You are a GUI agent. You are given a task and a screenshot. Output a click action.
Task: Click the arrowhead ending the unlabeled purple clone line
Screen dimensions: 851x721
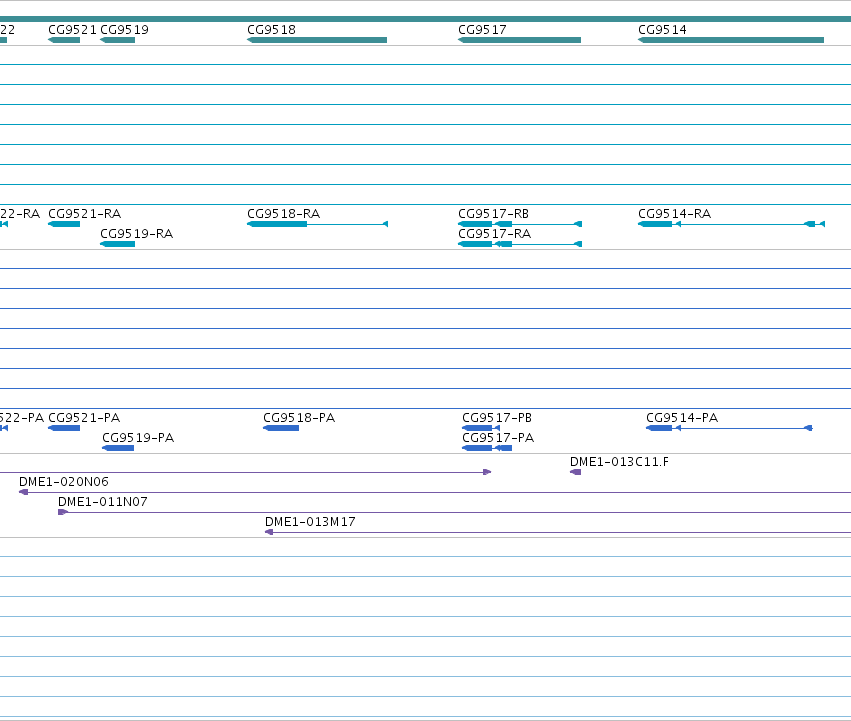tap(487, 472)
